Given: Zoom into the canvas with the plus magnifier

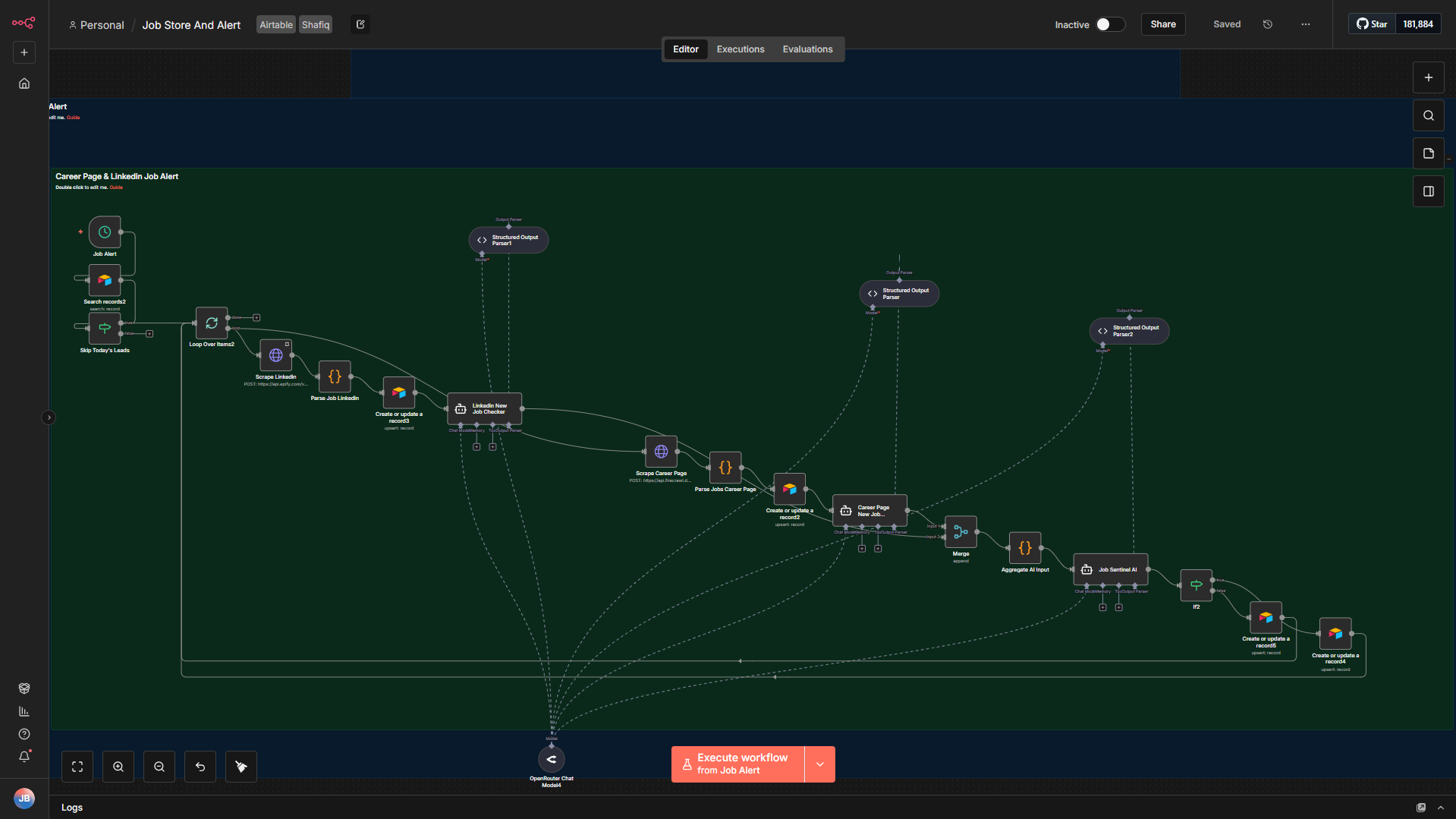Looking at the screenshot, I should tap(118, 766).
